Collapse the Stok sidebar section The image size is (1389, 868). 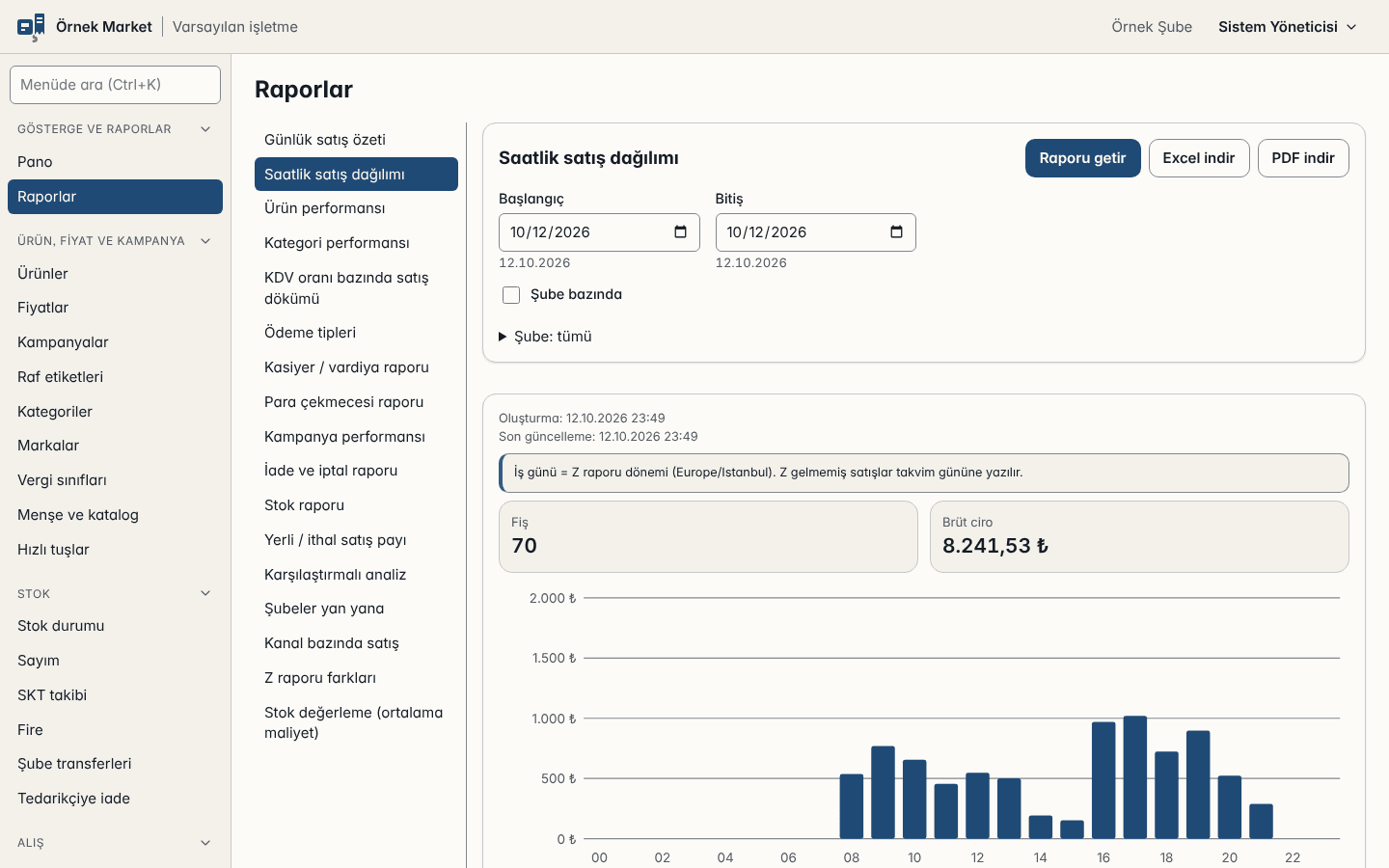pyautogui.click(x=205, y=594)
